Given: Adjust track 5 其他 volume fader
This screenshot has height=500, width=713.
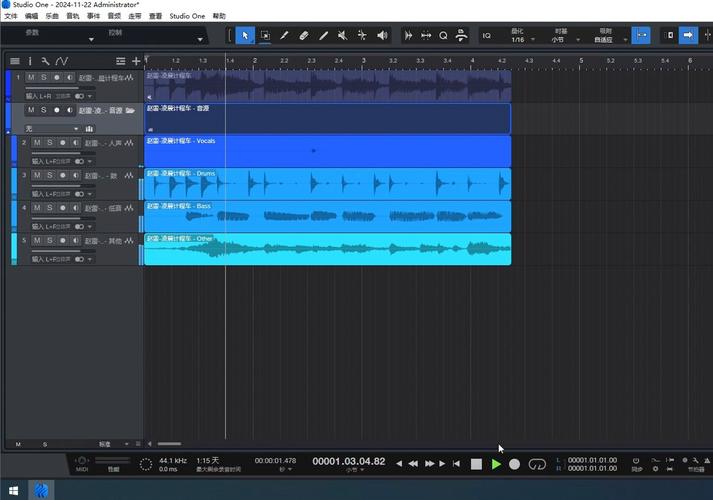Looking at the screenshot, I should 64,251.
